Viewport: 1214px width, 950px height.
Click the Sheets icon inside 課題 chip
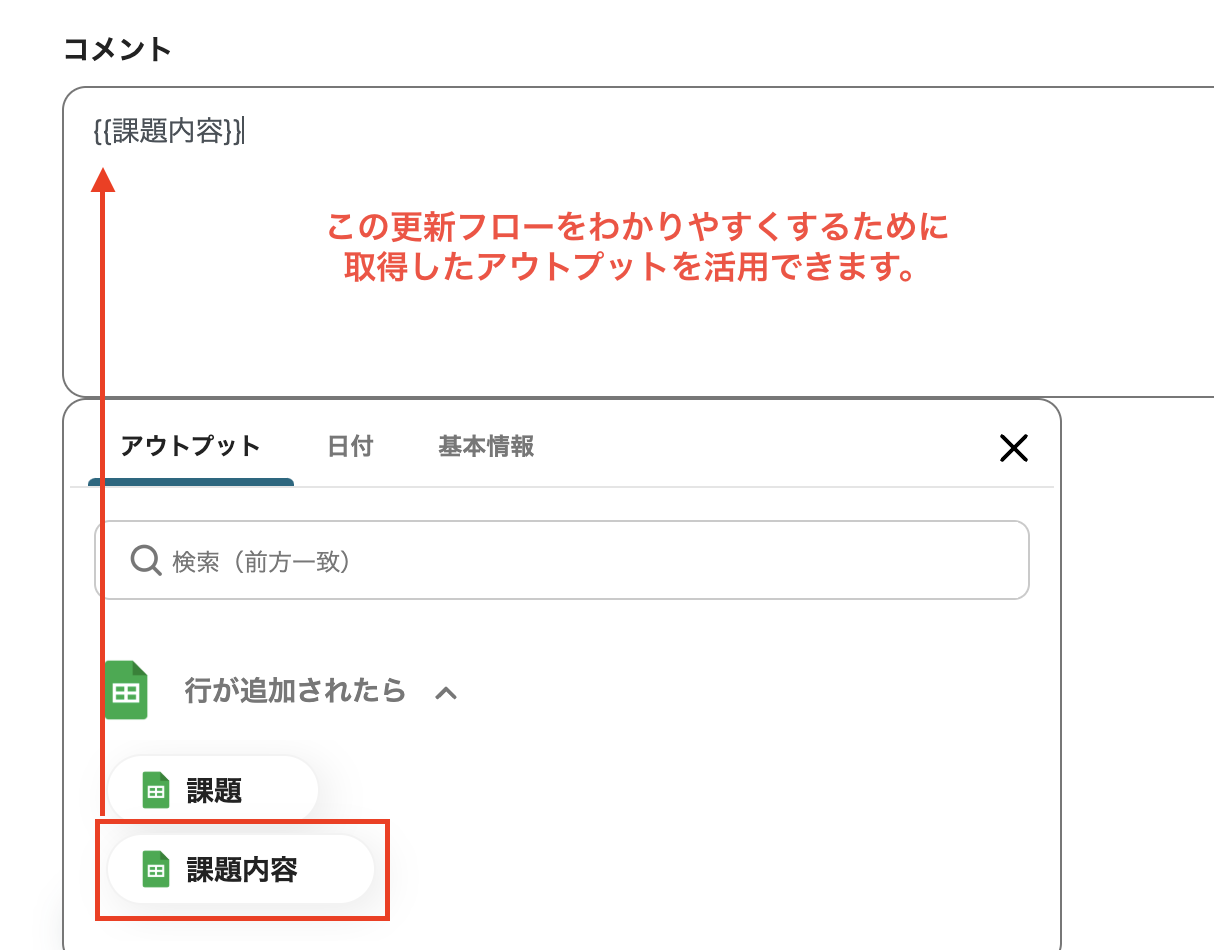coord(155,791)
